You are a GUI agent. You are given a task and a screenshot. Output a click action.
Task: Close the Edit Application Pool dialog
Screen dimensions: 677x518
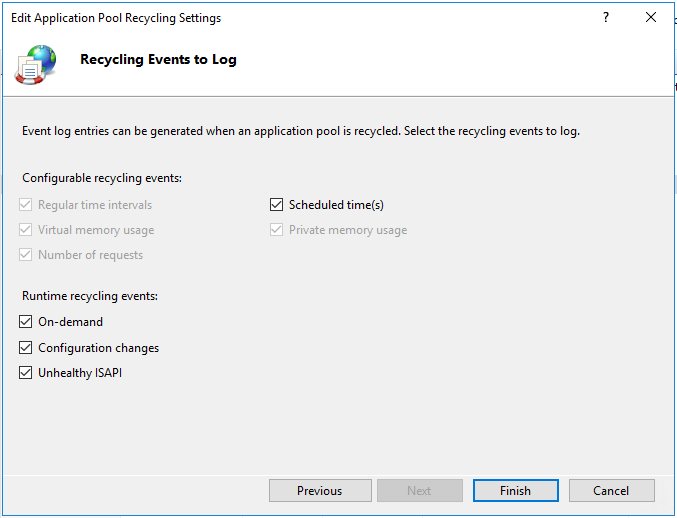[651, 18]
